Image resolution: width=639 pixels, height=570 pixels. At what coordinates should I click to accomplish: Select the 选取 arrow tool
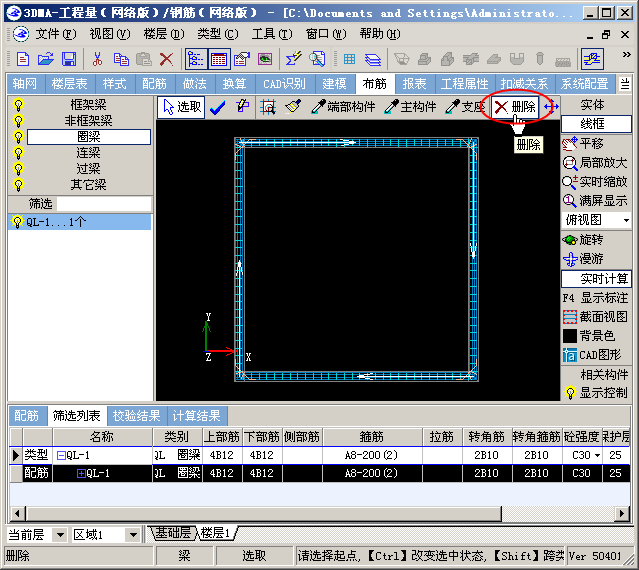(182, 107)
